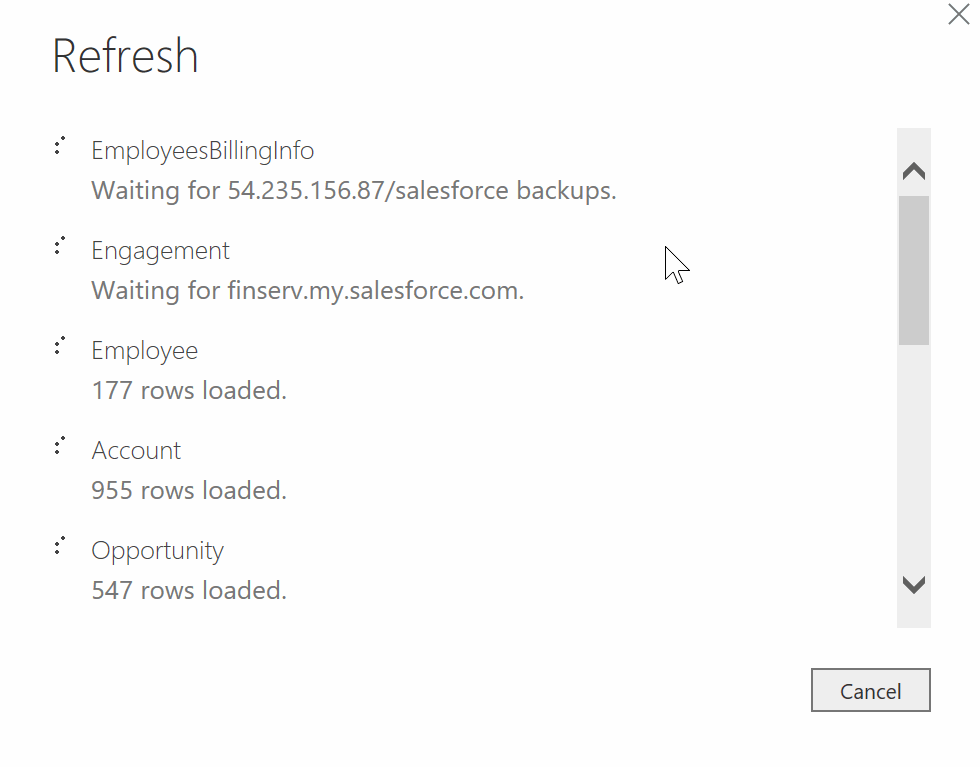This screenshot has height=767, width=980.
Task: Click the loading spinner beside EmployeesBillingInfo
Action: 59,147
